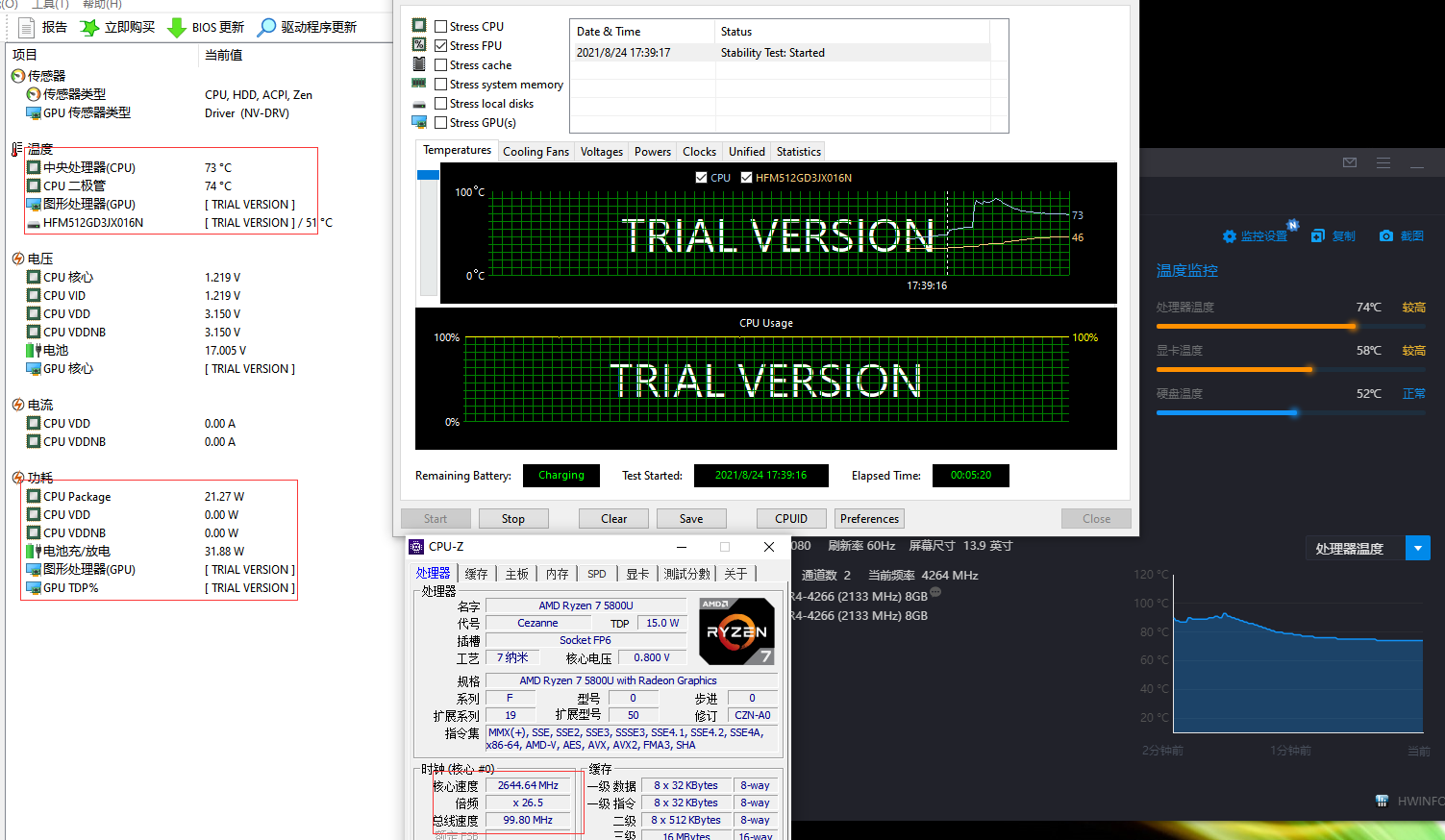Open the SPD tab in CPU-Z

click(597, 574)
